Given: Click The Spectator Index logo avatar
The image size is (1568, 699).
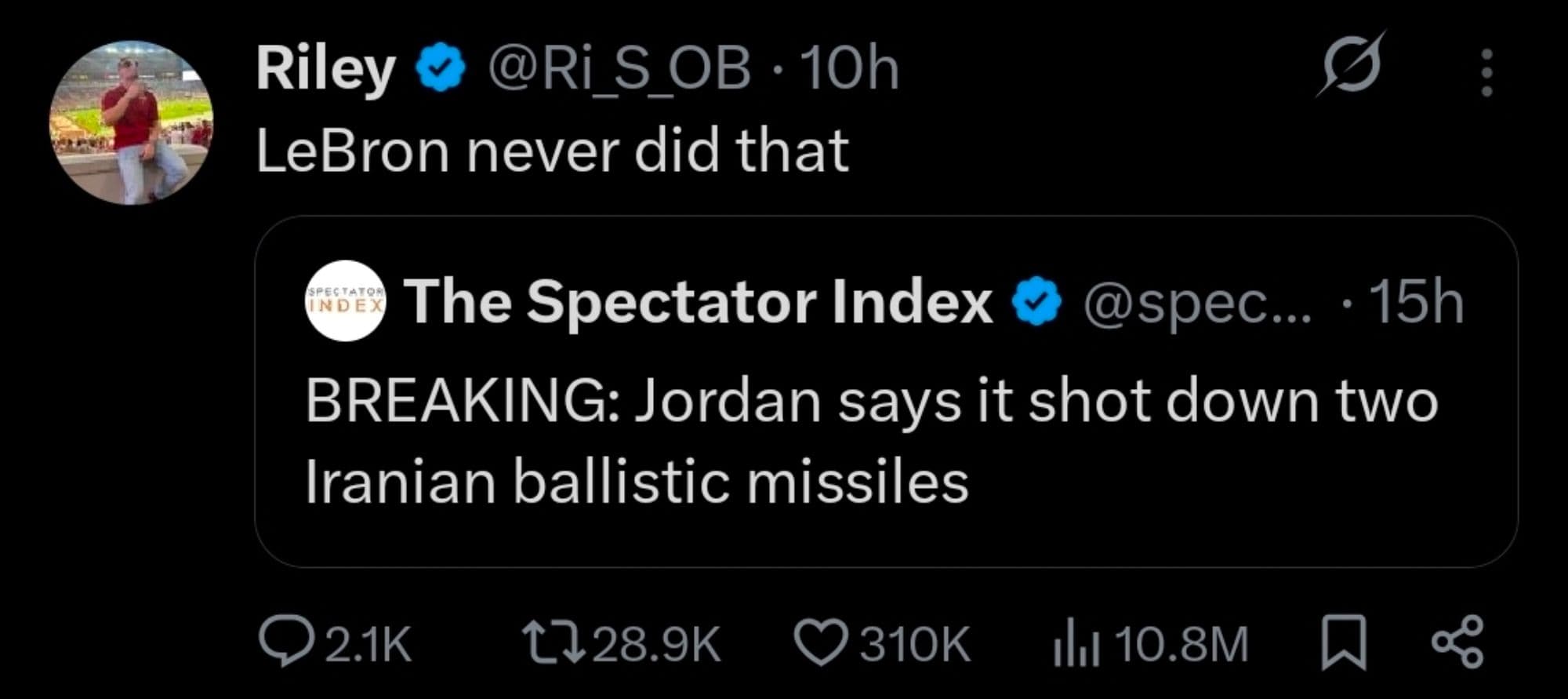Looking at the screenshot, I should (x=345, y=301).
